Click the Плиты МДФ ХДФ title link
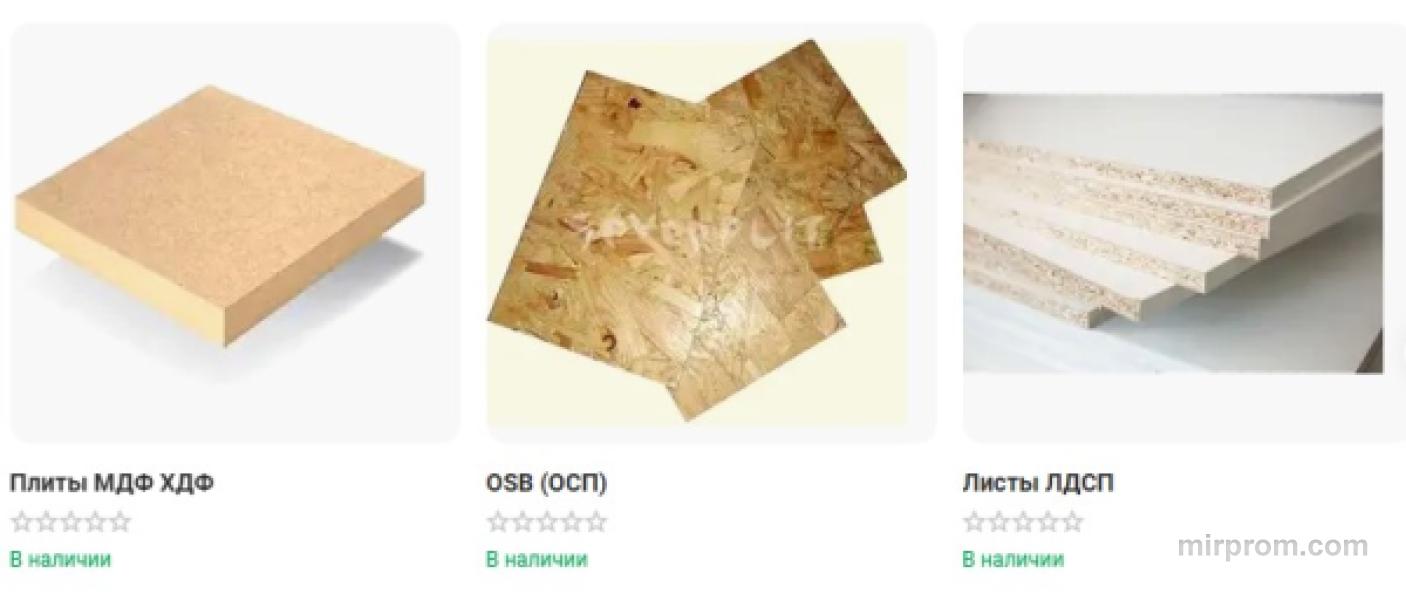 (x=111, y=483)
